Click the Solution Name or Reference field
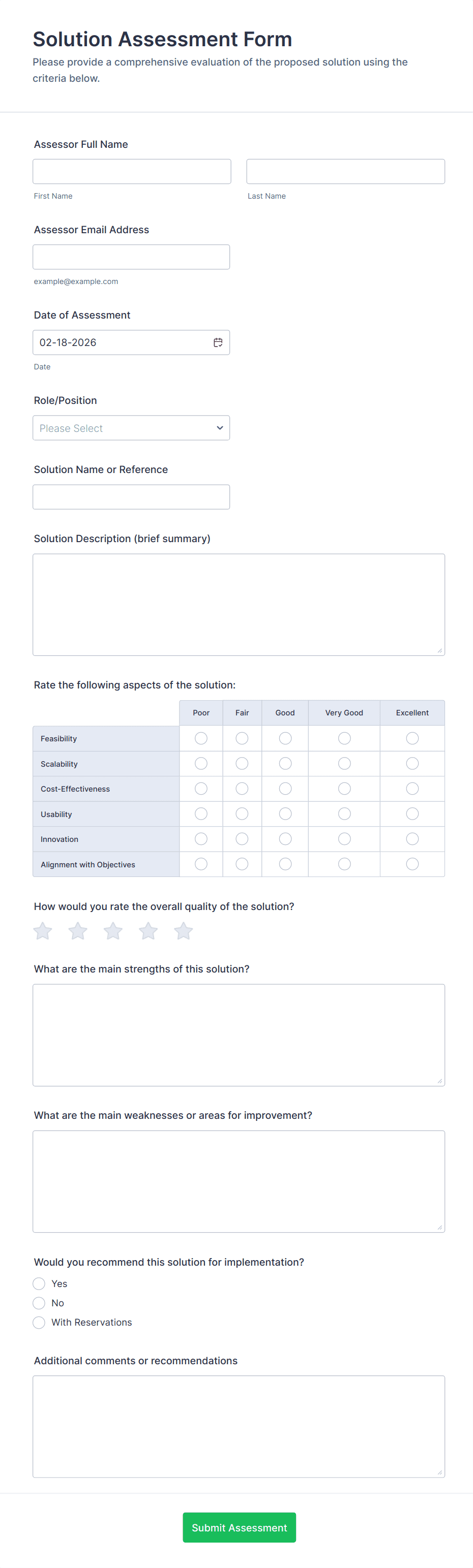Viewport: 473px width, 1568px height. (x=131, y=497)
